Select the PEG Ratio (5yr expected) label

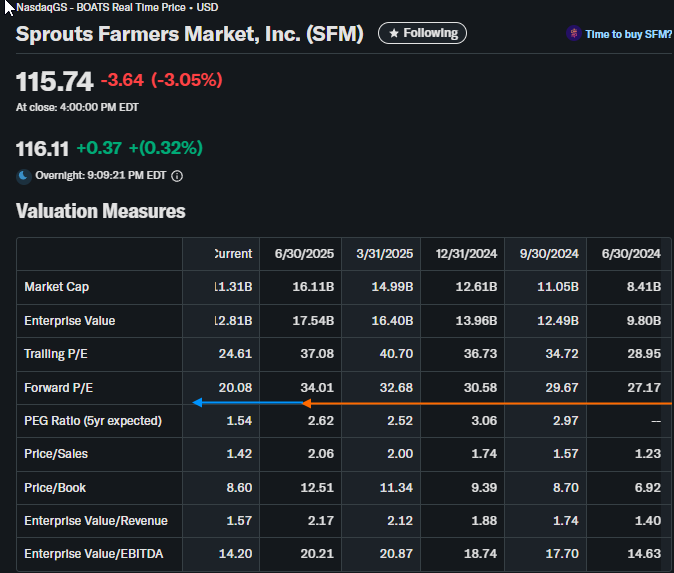tap(92, 421)
